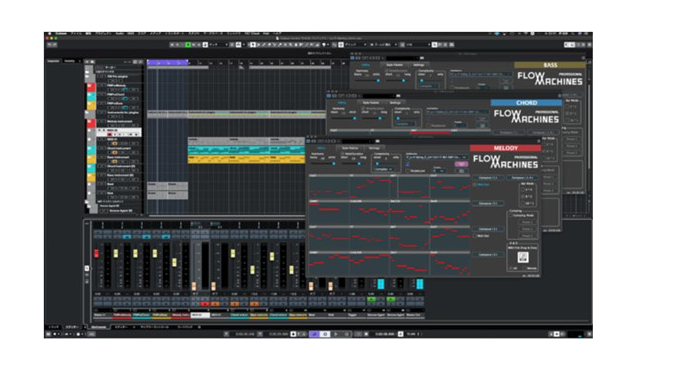
Task: Open the style palette dropdown in Melody
Action: click(436, 157)
